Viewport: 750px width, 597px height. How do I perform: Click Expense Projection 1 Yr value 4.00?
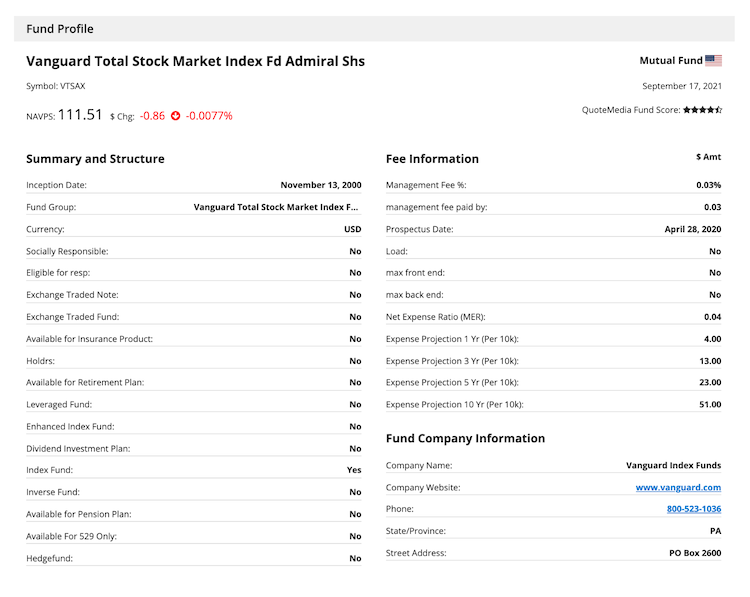click(x=712, y=339)
